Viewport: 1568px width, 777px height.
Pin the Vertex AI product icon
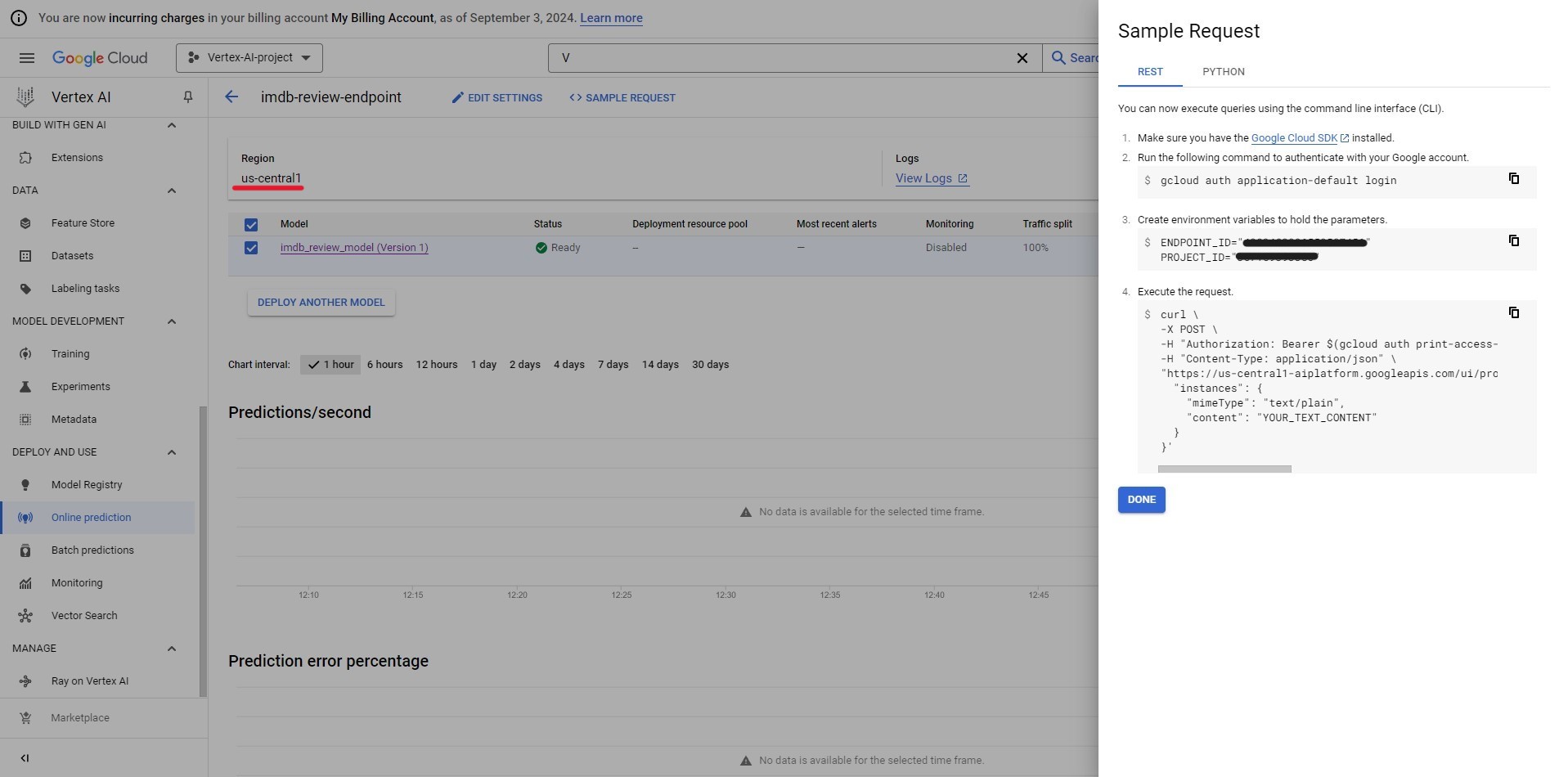188,97
